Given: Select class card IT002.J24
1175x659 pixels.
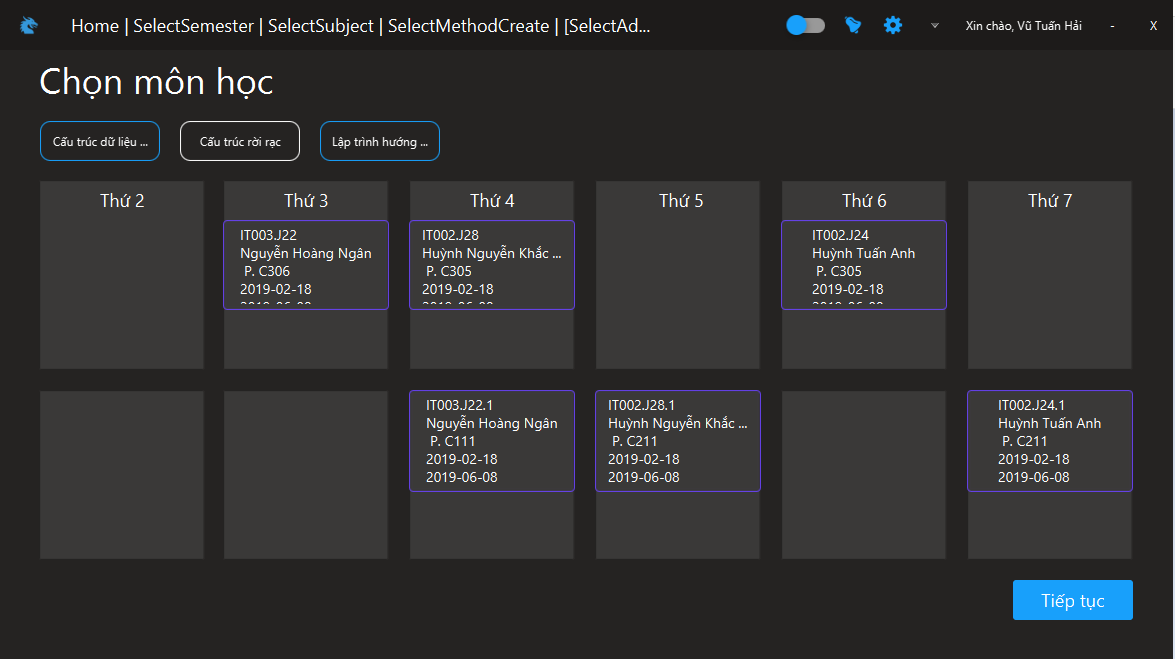Looking at the screenshot, I should pos(863,265).
